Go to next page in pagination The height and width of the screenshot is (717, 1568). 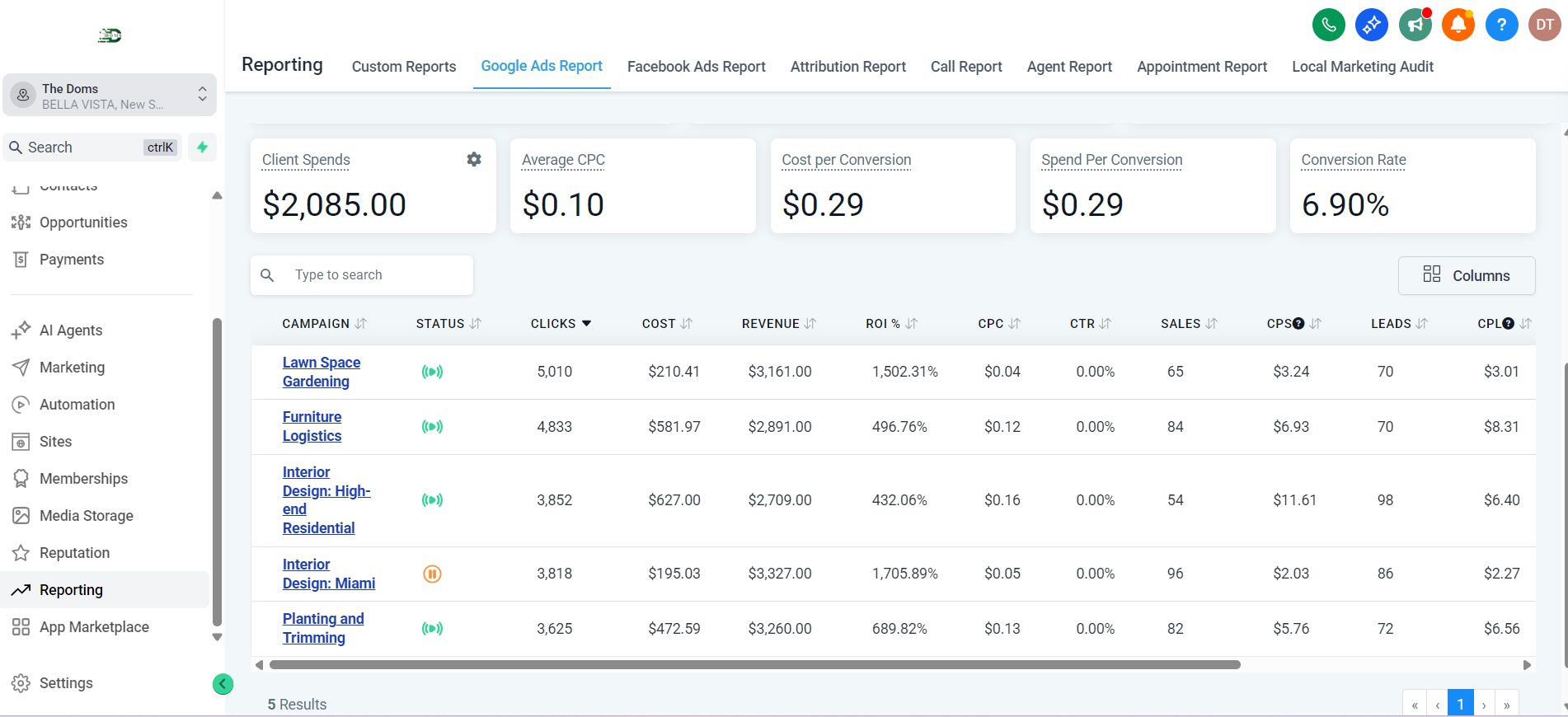point(1484,705)
